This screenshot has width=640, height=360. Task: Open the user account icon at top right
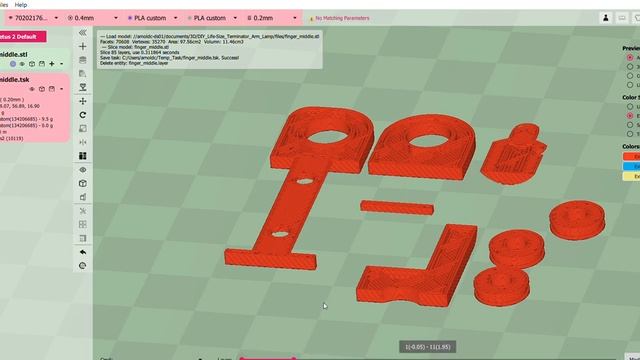tap(606, 18)
